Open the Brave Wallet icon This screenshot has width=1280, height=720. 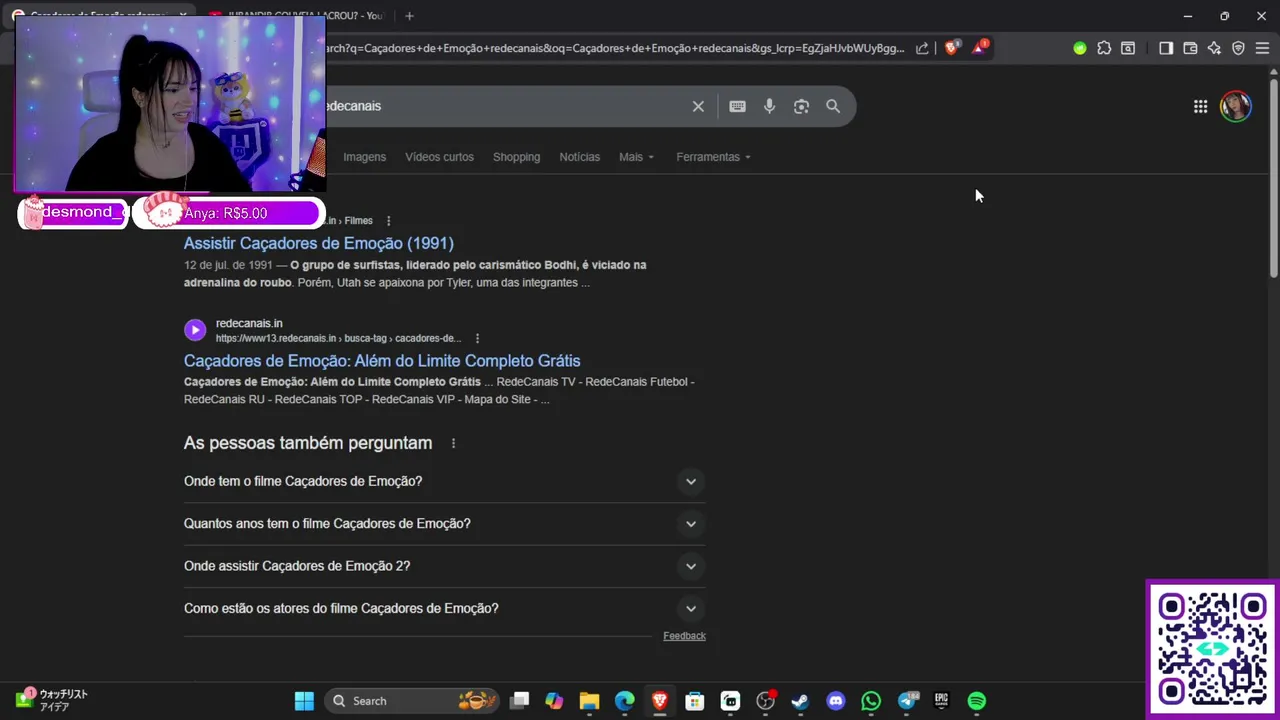[x=1190, y=48]
